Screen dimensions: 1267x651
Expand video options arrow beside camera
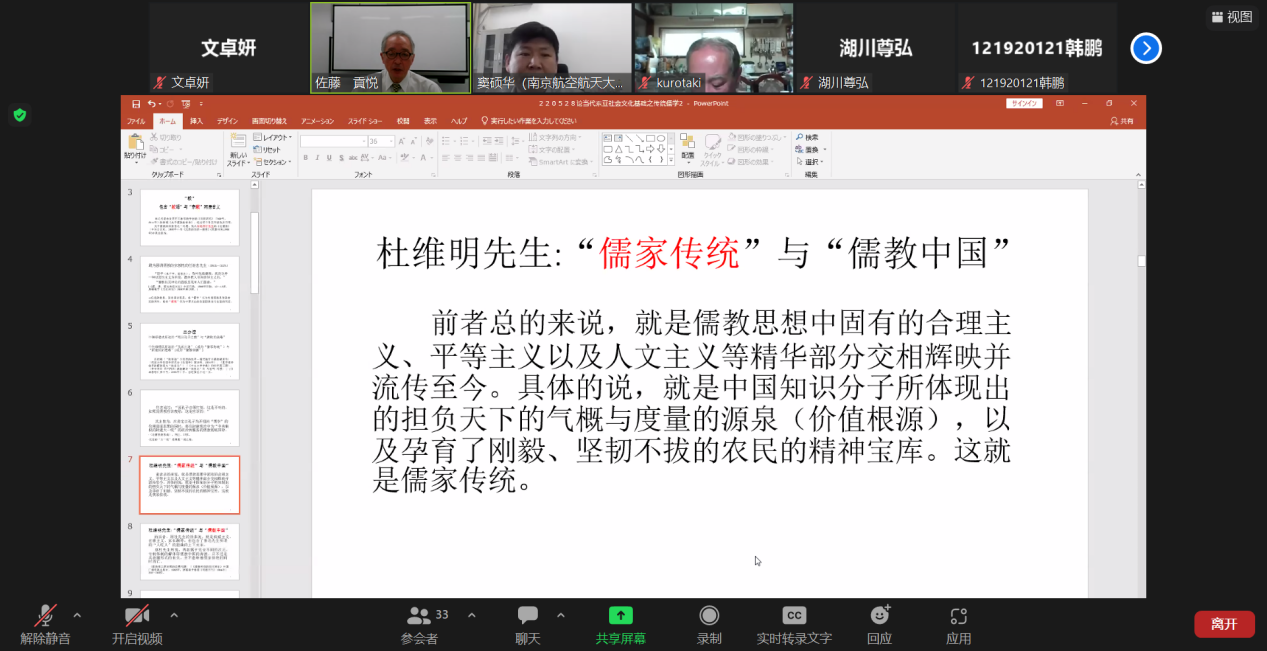click(174, 615)
